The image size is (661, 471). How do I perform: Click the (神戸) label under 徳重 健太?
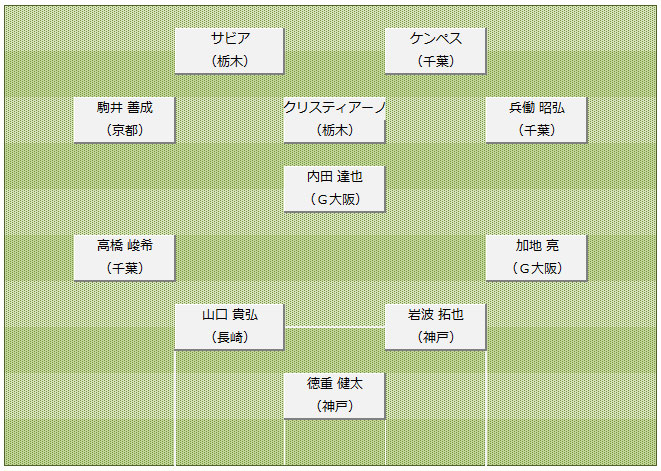pyautogui.click(x=334, y=406)
